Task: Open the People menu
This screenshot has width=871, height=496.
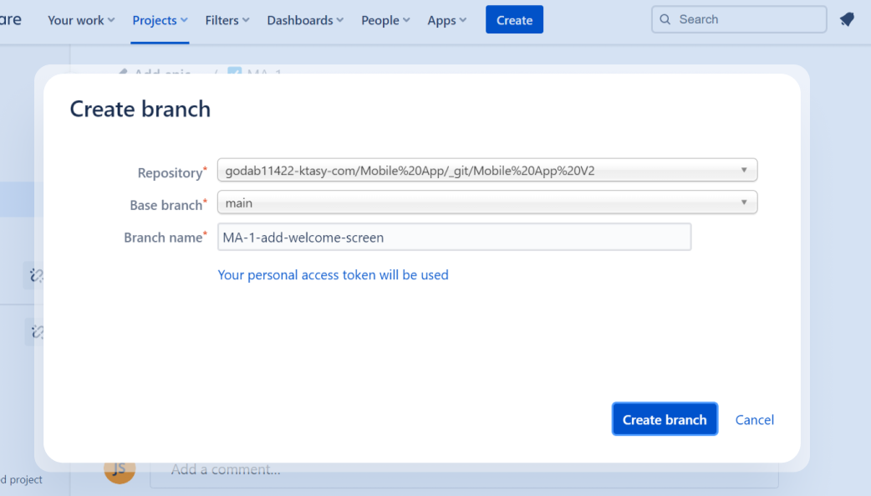Action: point(385,20)
